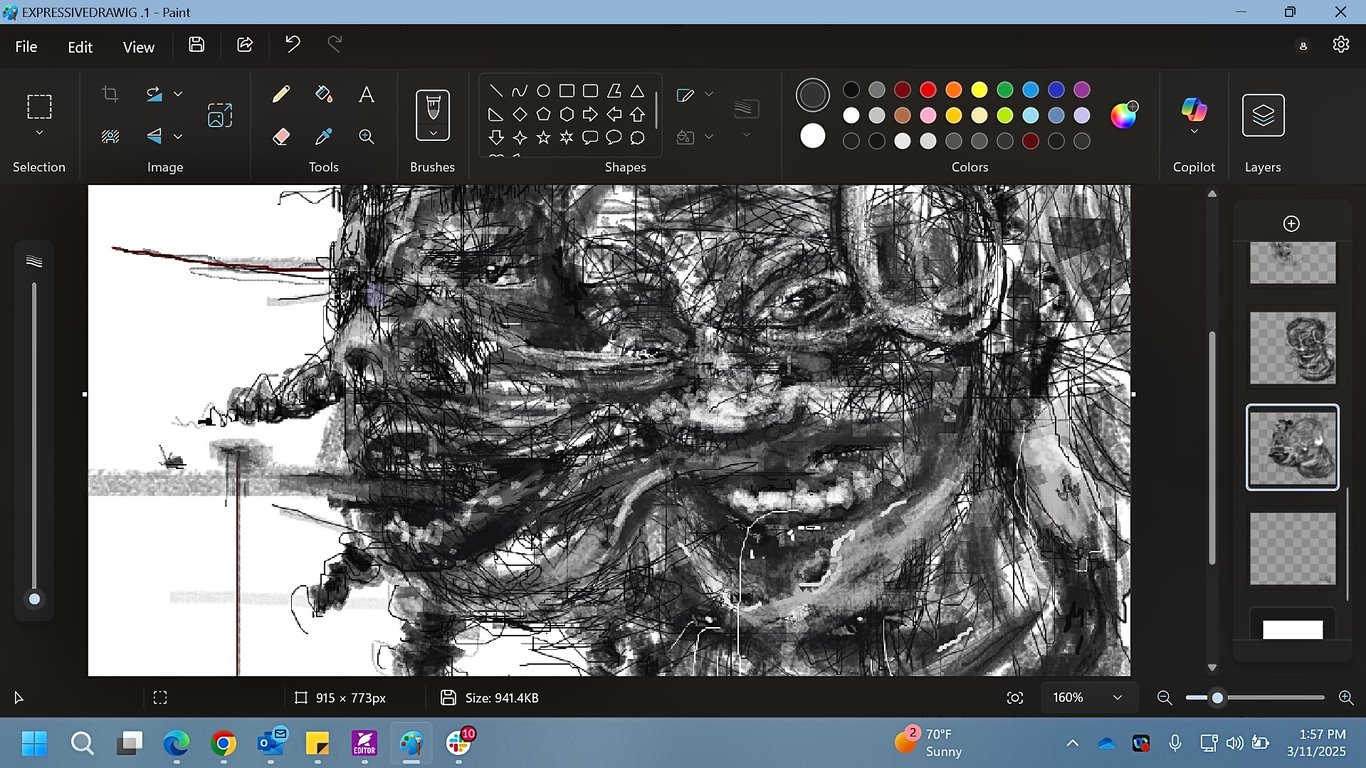The width and height of the screenshot is (1366, 768).
Task: Open the File menu
Action: point(26,46)
